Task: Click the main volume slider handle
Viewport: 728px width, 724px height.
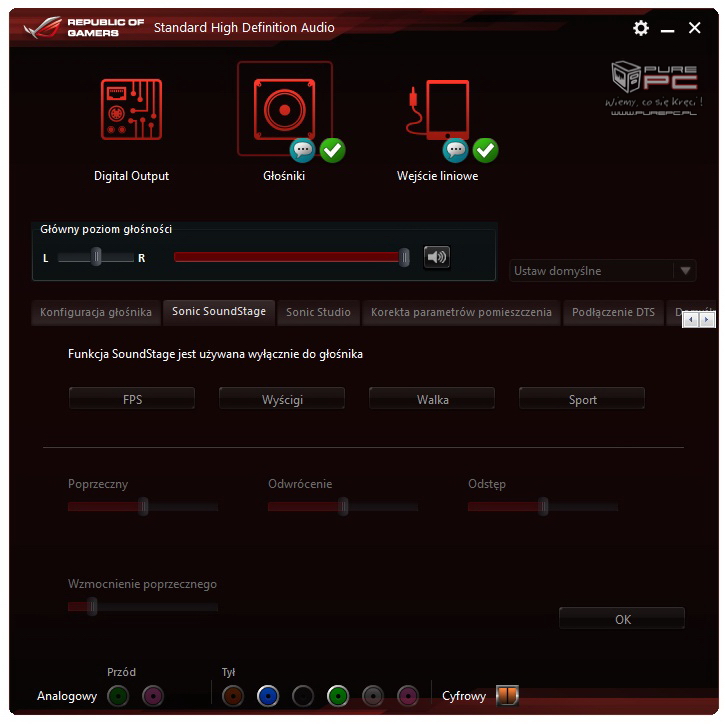Action: click(x=404, y=257)
